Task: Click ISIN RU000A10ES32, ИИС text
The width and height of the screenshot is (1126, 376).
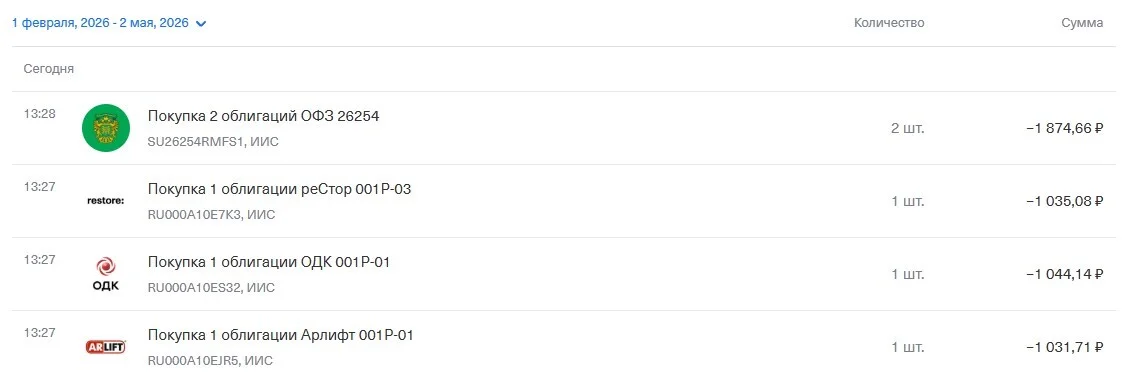Action: click(x=211, y=288)
